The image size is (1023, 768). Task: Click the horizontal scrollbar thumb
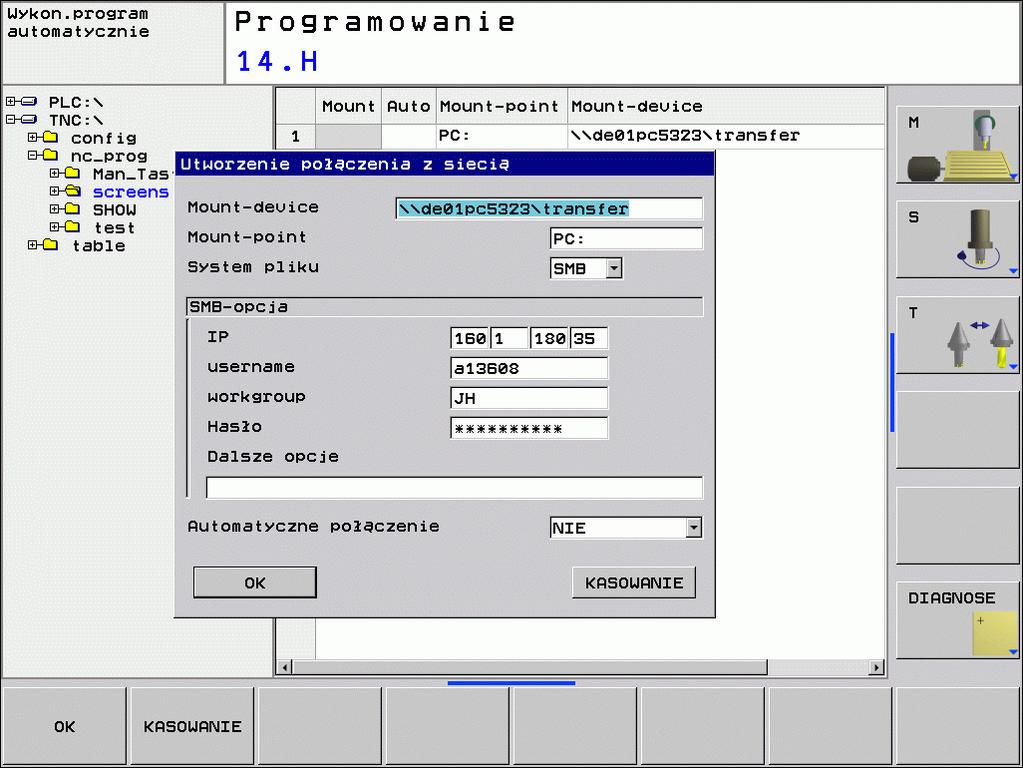[x=529, y=668]
